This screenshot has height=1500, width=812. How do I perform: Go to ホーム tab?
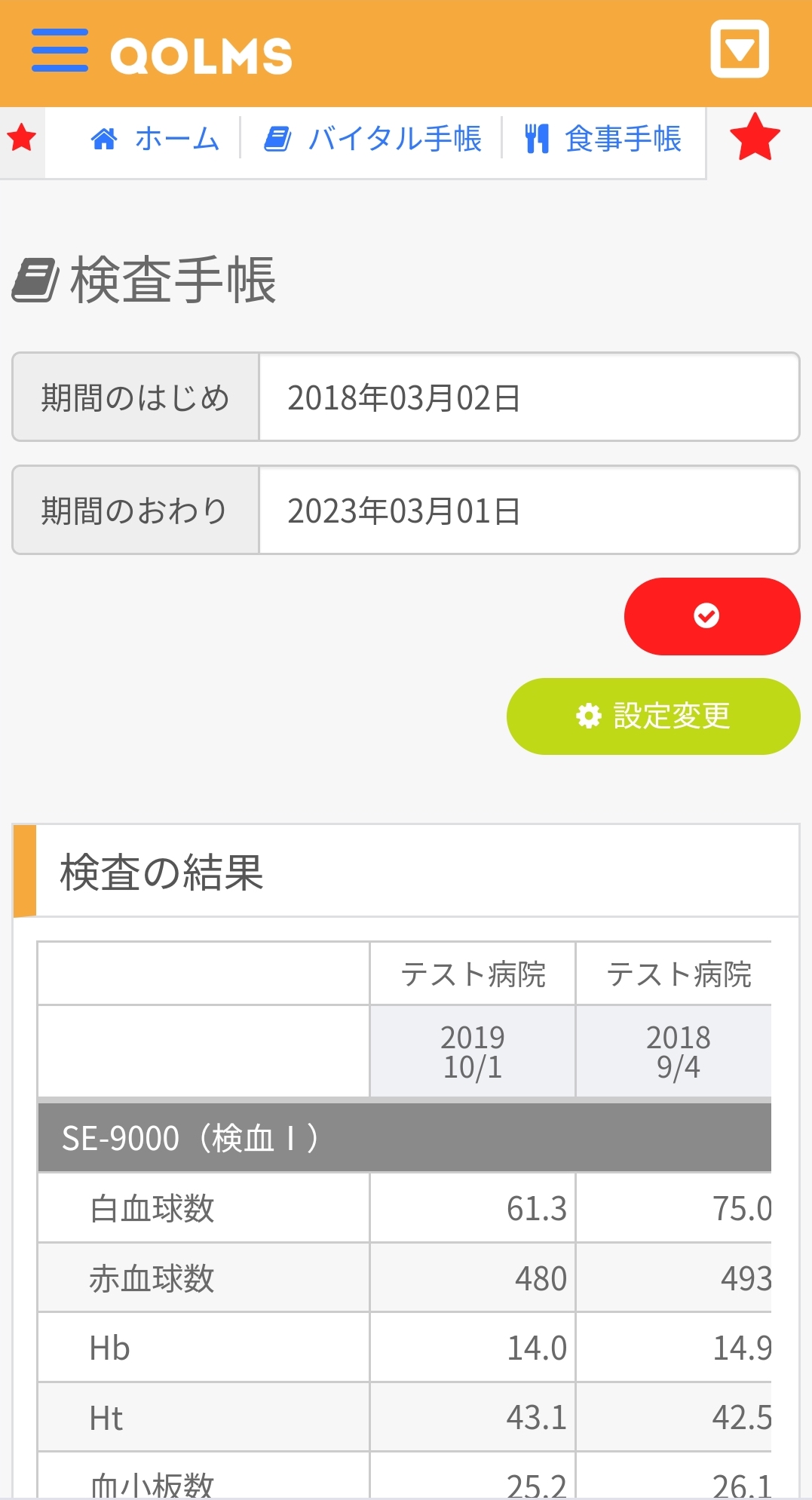[177, 140]
